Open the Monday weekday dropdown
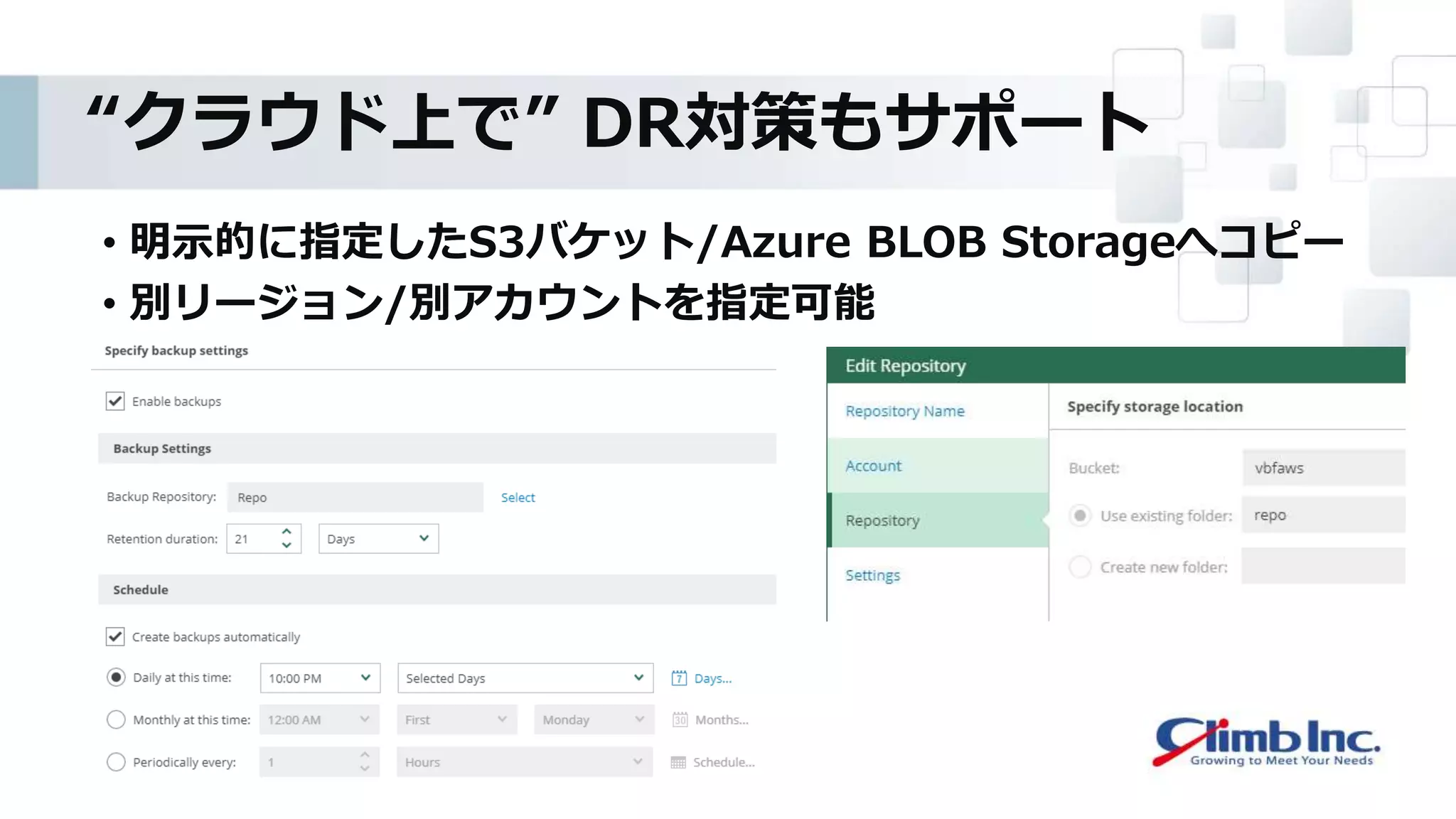The height and width of the screenshot is (819, 1456). [x=594, y=719]
